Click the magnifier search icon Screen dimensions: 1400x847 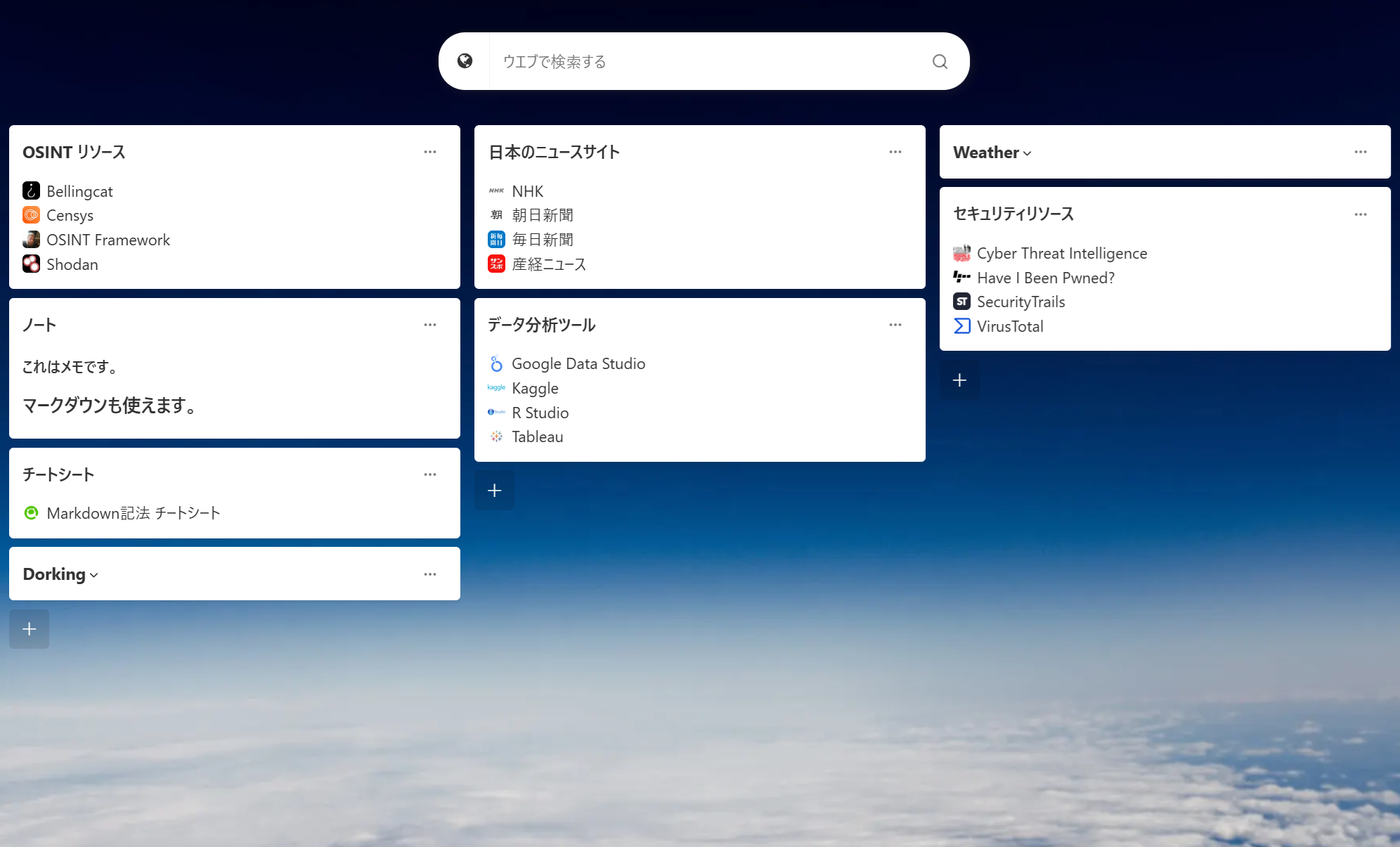click(940, 62)
